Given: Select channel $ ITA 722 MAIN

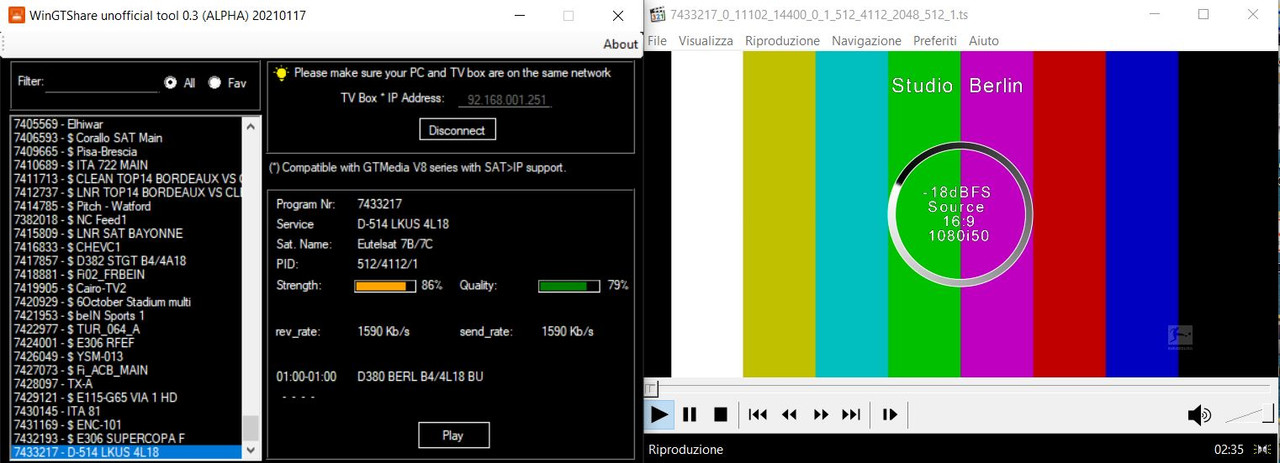Looking at the screenshot, I should click(x=126, y=165).
